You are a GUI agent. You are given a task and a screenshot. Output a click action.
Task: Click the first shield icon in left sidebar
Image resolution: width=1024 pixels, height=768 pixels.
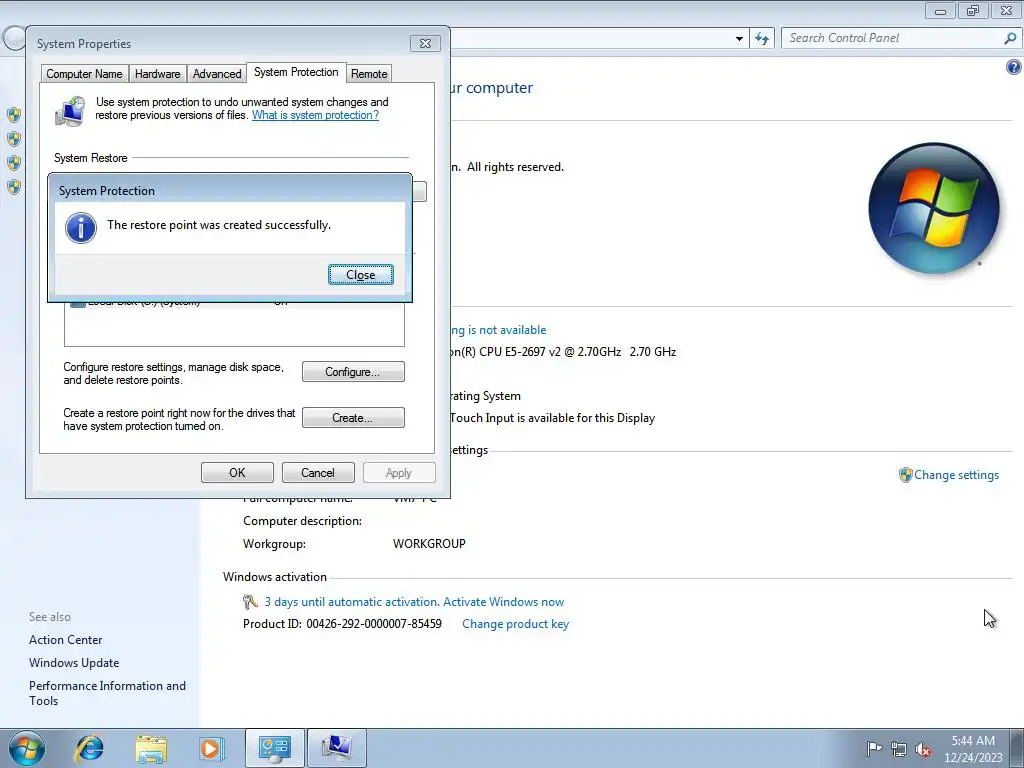pos(14,115)
